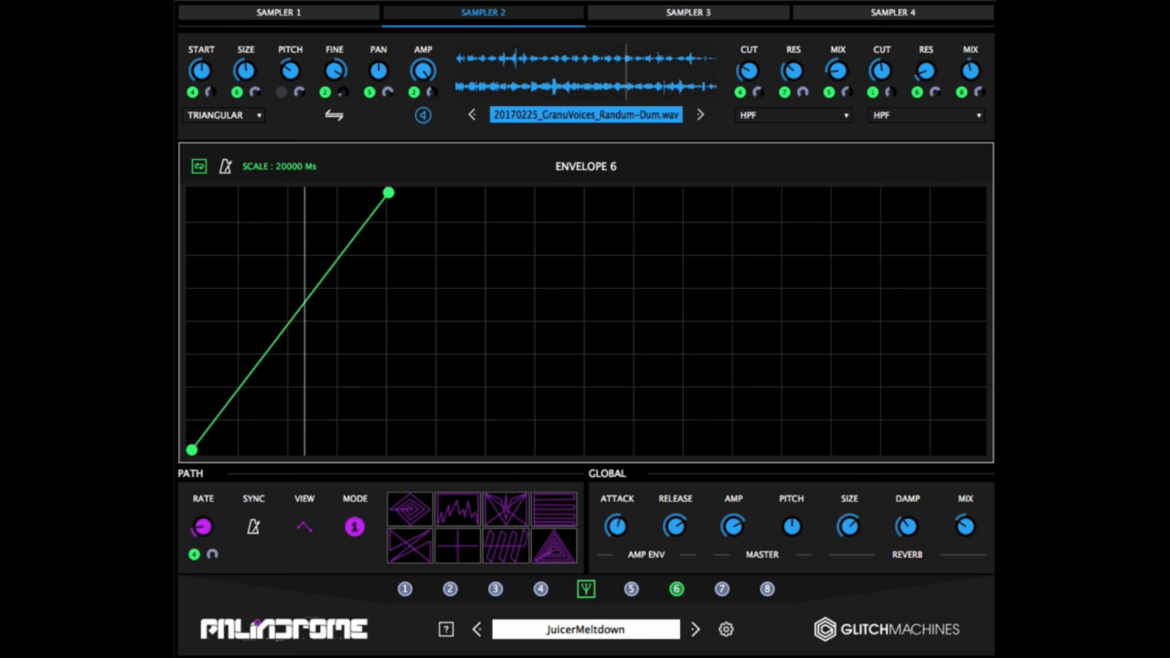Select the jagged waveform path shape

tap(457, 509)
